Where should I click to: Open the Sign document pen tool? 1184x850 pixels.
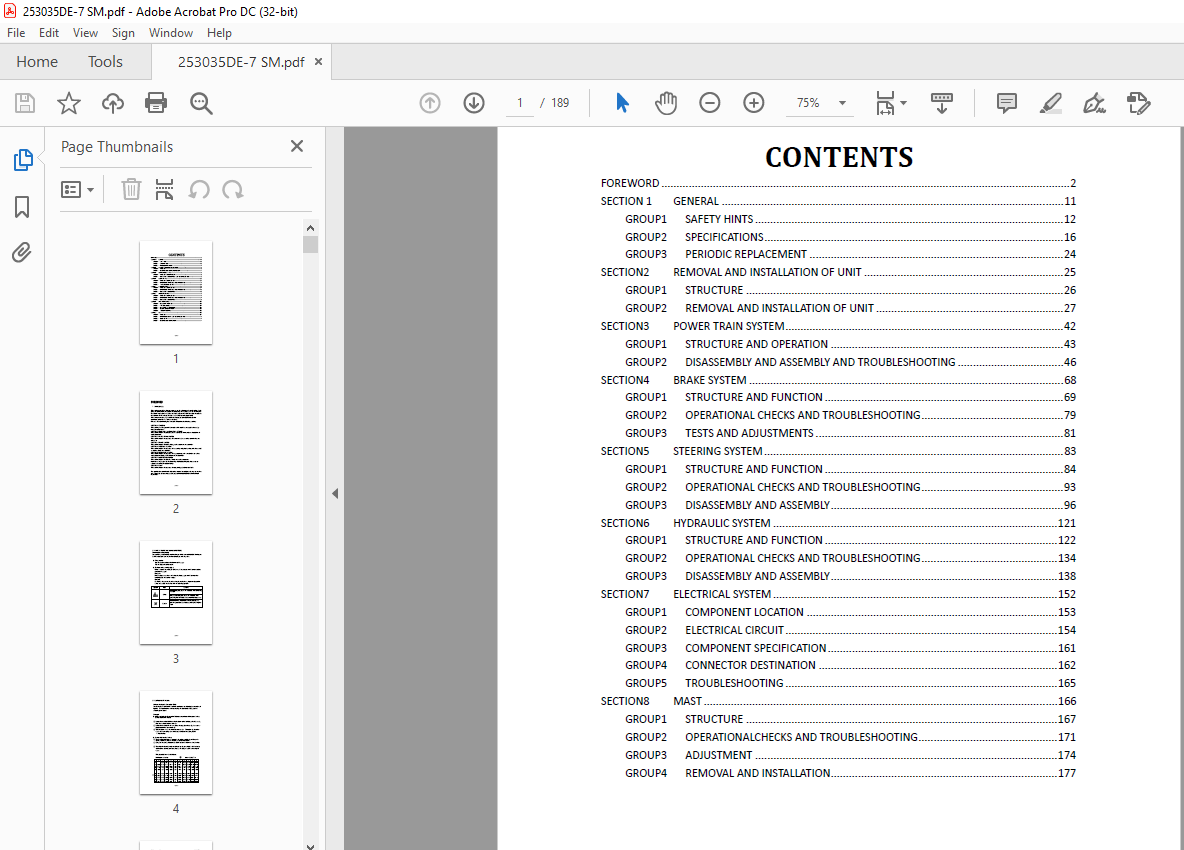point(1094,103)
